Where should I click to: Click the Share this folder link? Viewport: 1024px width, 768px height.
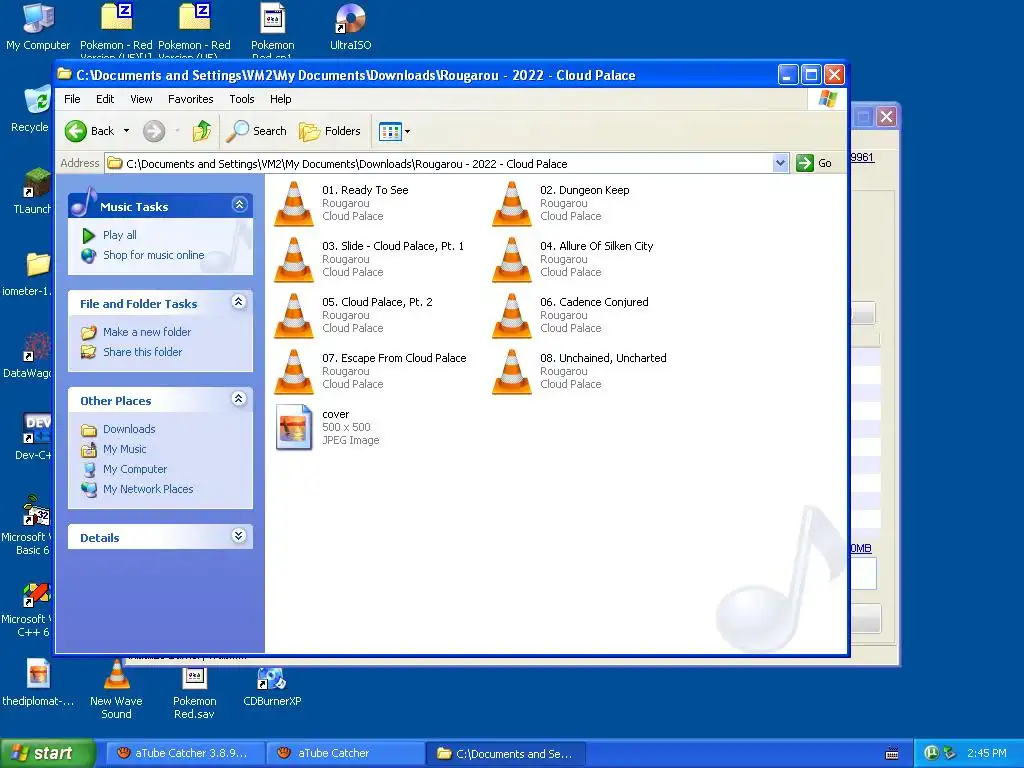pyautogui.click(x=142, y=352)
